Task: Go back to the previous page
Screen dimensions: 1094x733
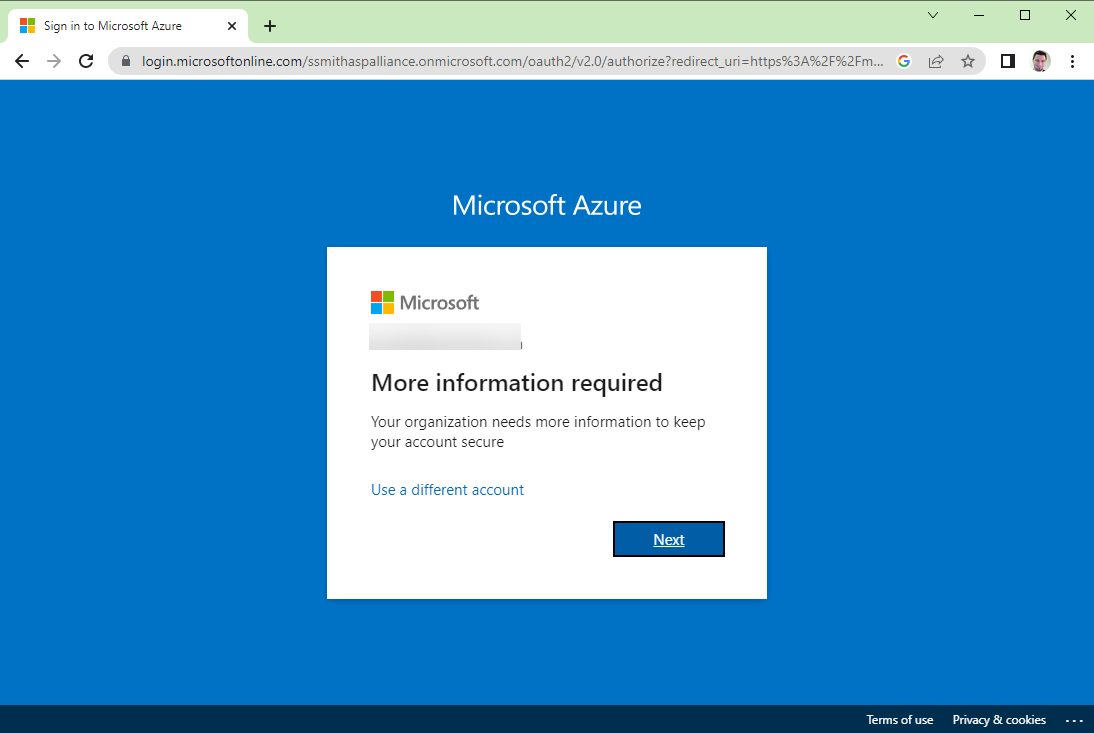Action: 22,61
